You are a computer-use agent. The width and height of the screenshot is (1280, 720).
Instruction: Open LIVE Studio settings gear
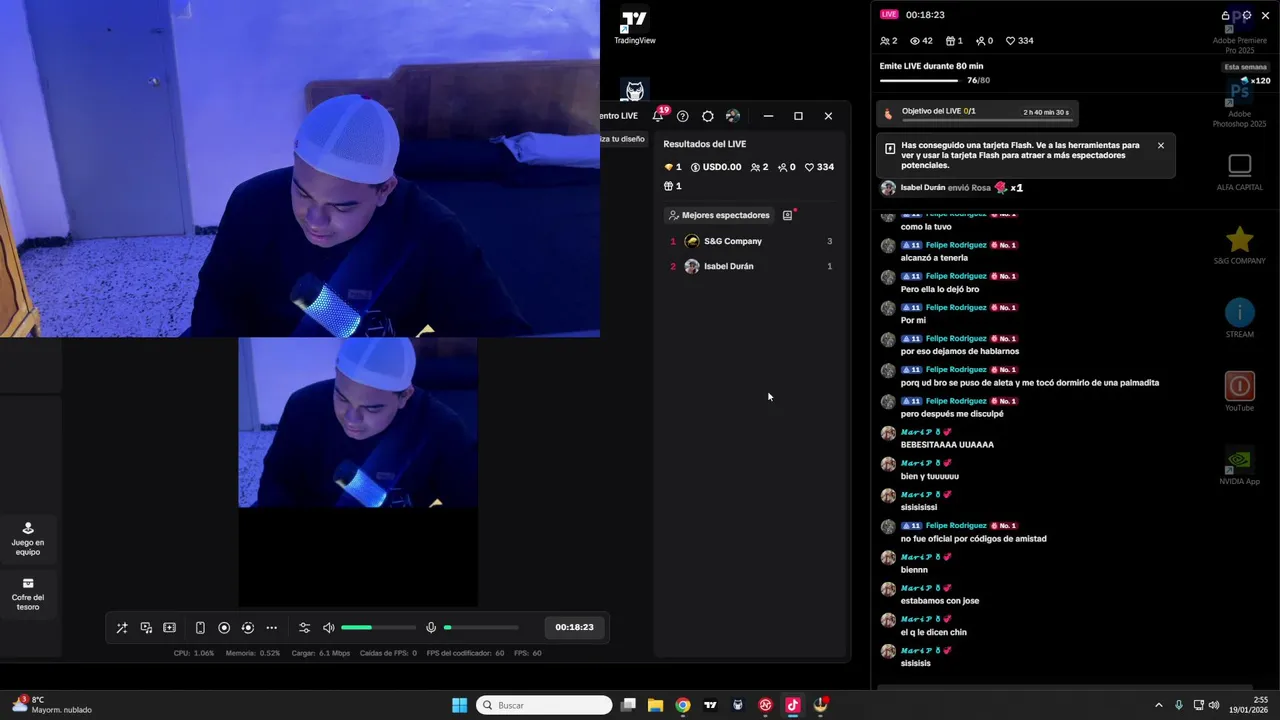(x=708, y=116)
